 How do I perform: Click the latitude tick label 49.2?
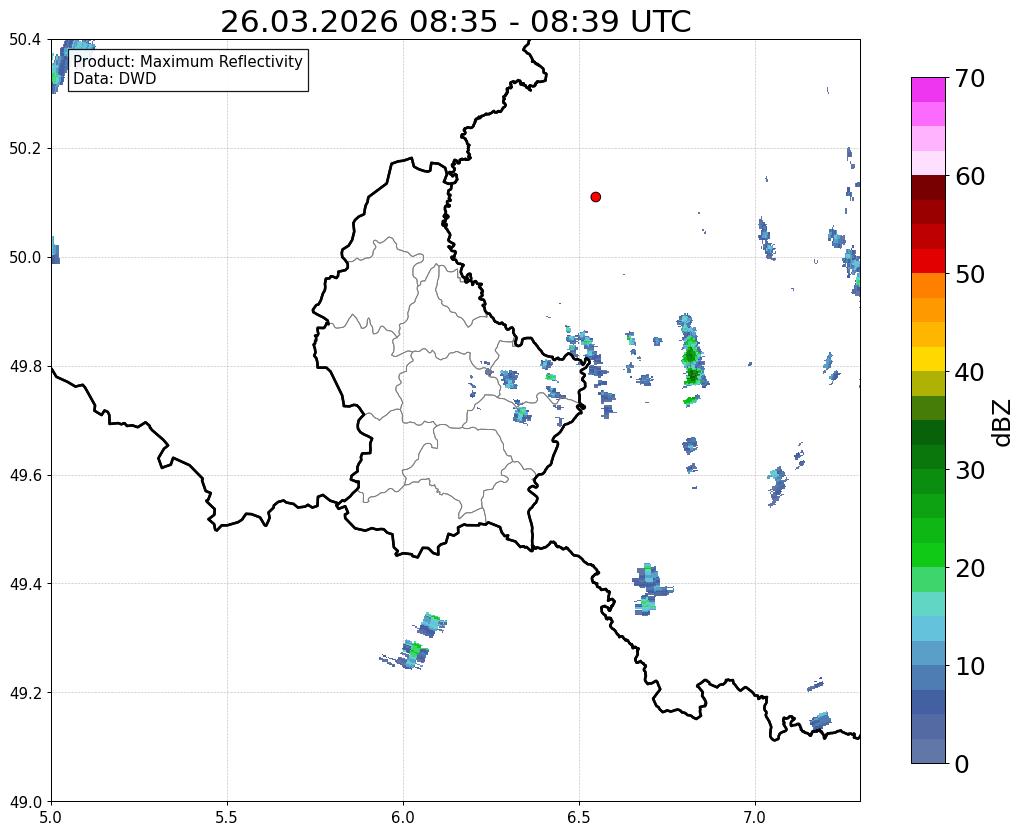click(25, 693)
